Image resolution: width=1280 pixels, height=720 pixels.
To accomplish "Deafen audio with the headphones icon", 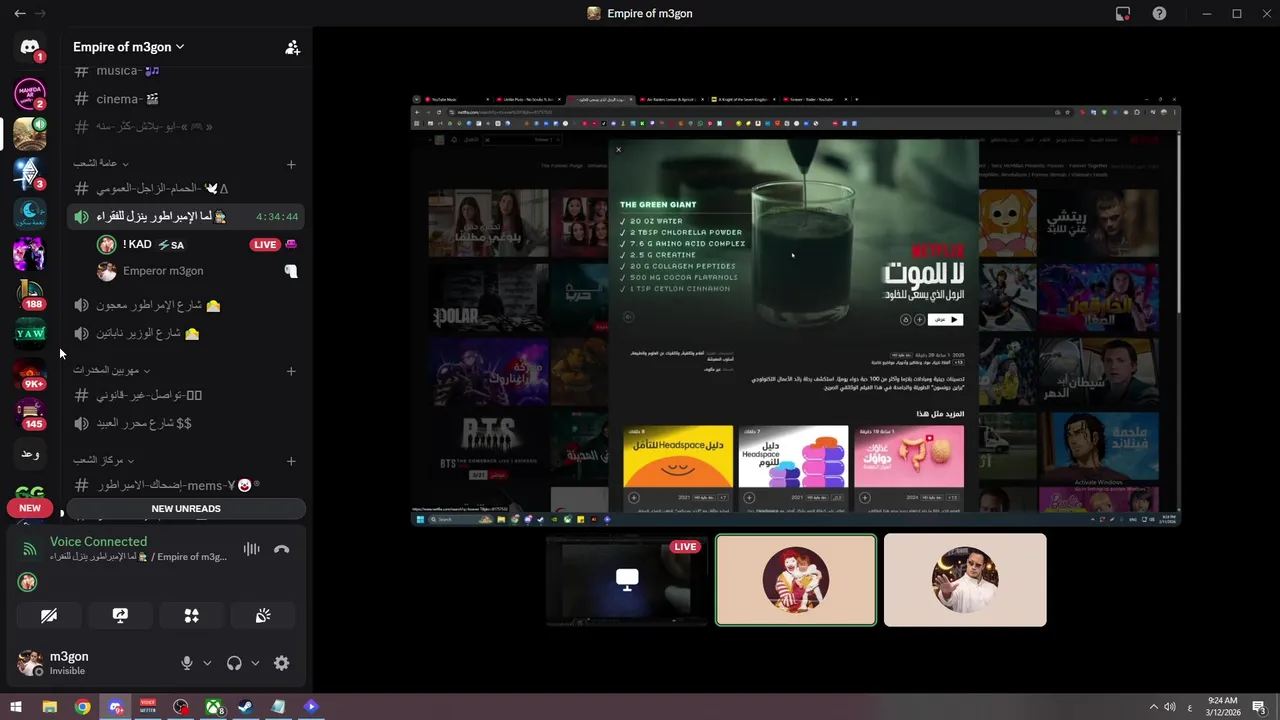I will 234,663.
